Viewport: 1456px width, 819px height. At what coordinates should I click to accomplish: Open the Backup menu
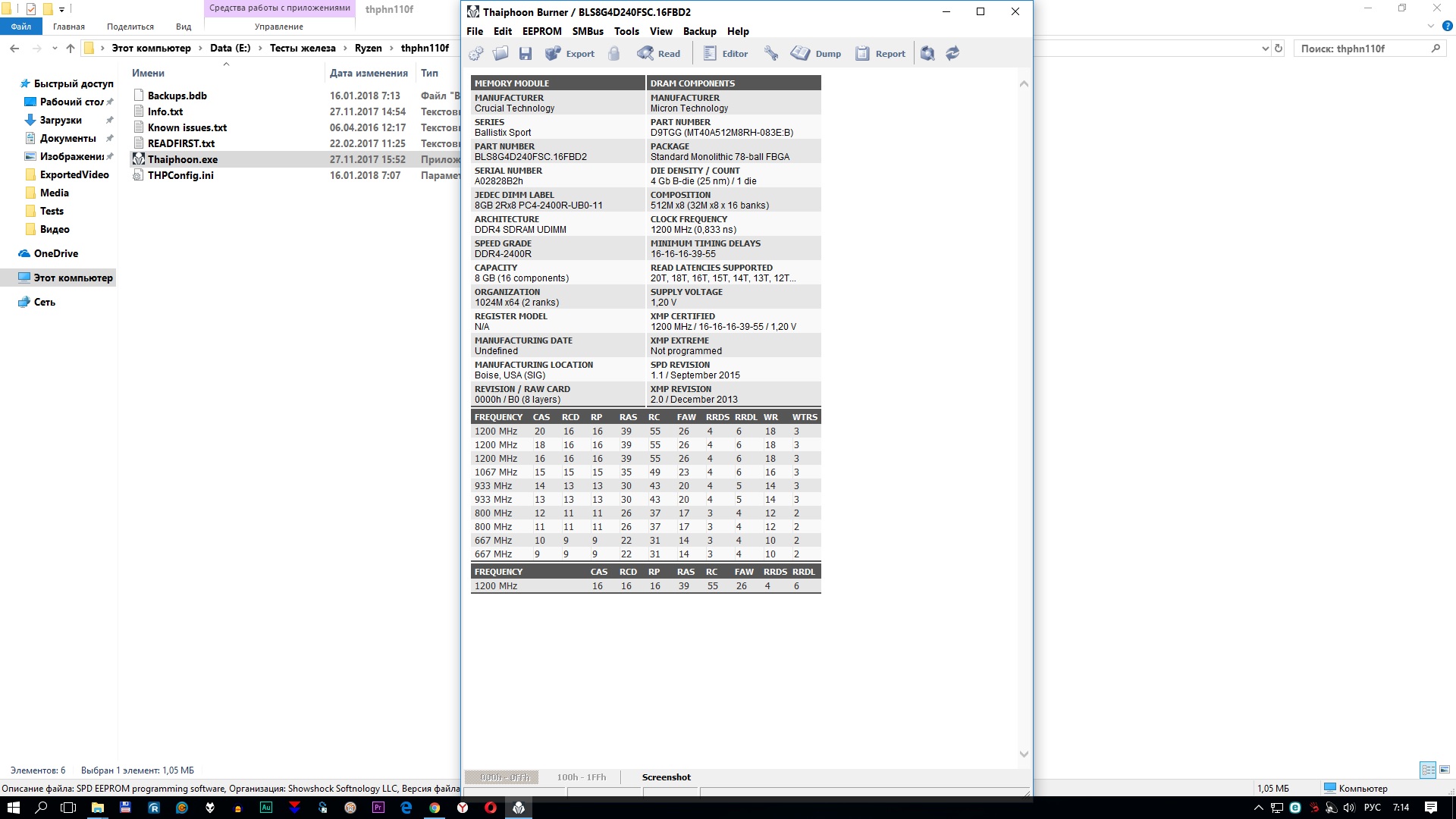click(699, 31)
